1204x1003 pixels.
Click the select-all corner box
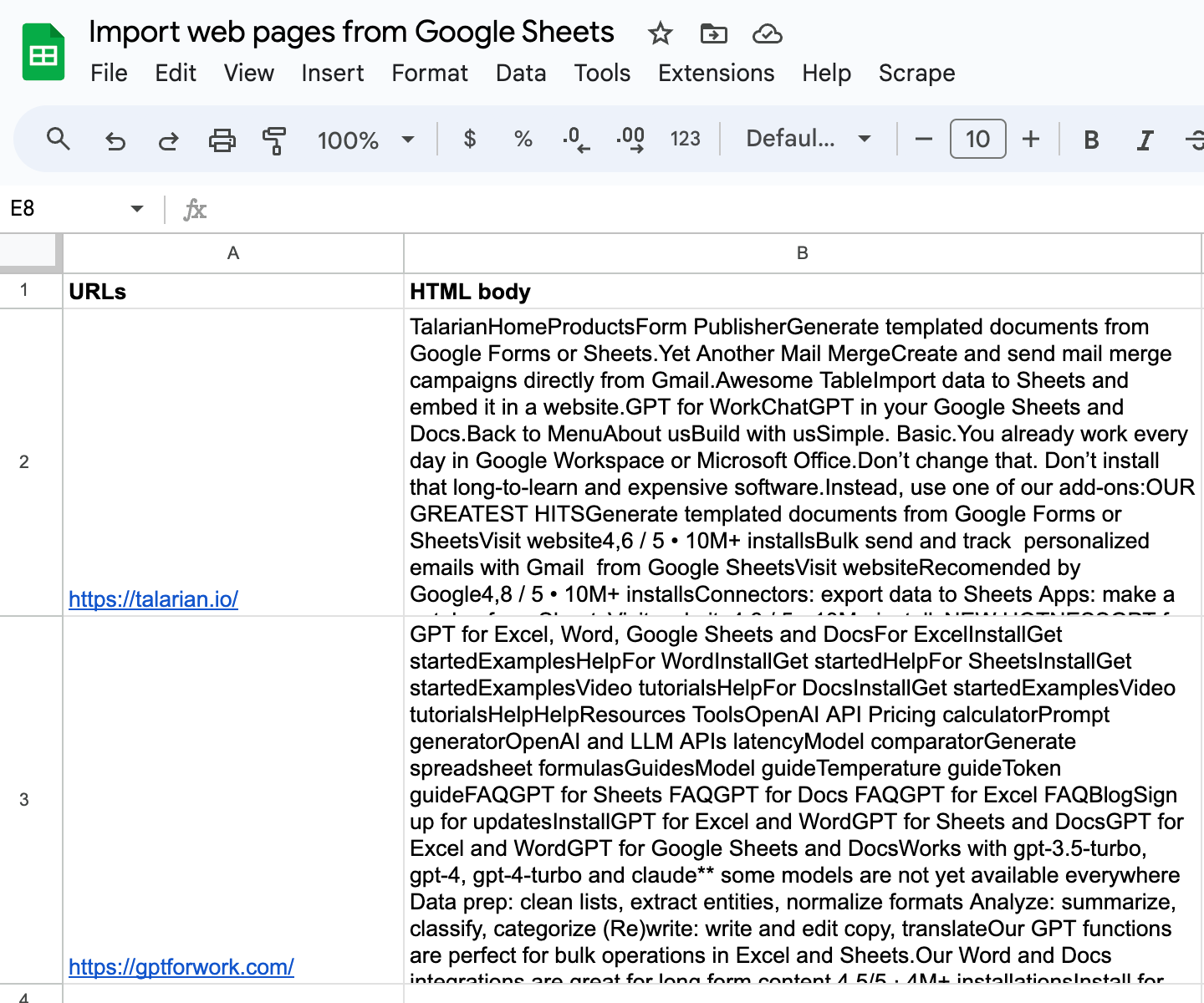(30, 252)
